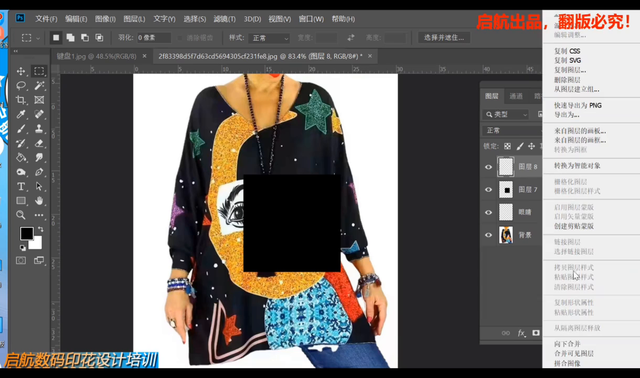Select the Spot Healing Brush tool
Screen dimensions: 640x378
pyautogui.click(x=39, y=114)
